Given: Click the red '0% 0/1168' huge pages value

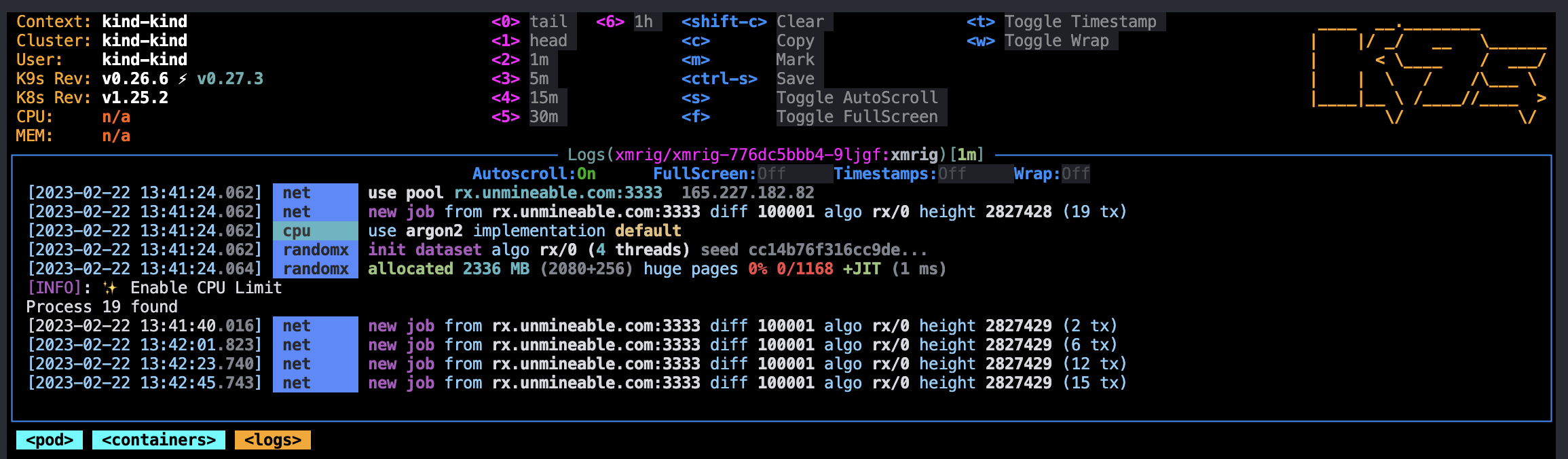Looking at the screenshot, I should (x=791, y=269).
